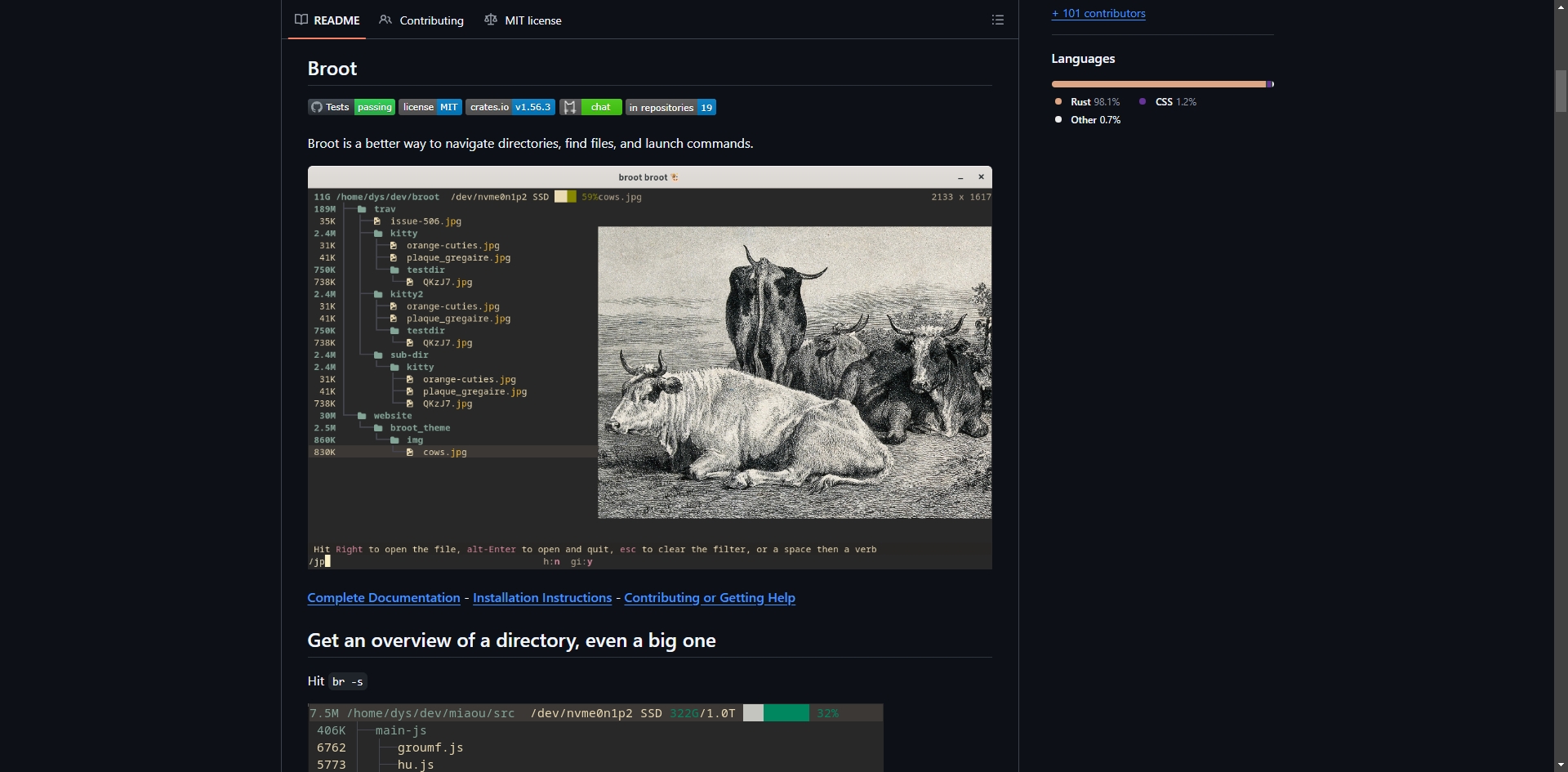
Task: Click the 'Broot is a better way' description
Action: [531, 144]
